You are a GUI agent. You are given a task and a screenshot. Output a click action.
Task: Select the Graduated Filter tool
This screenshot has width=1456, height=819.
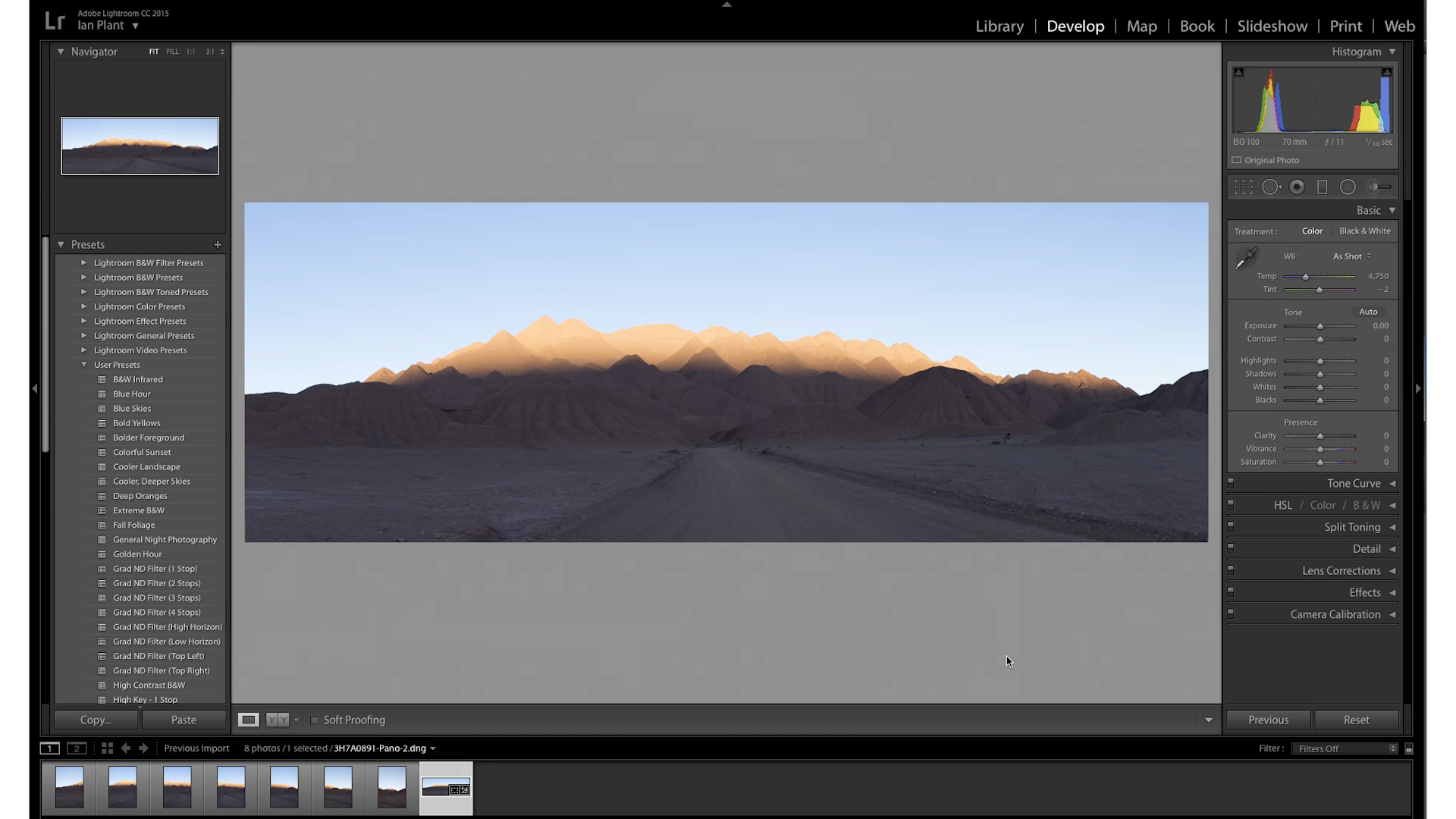tap(1322, 187)
